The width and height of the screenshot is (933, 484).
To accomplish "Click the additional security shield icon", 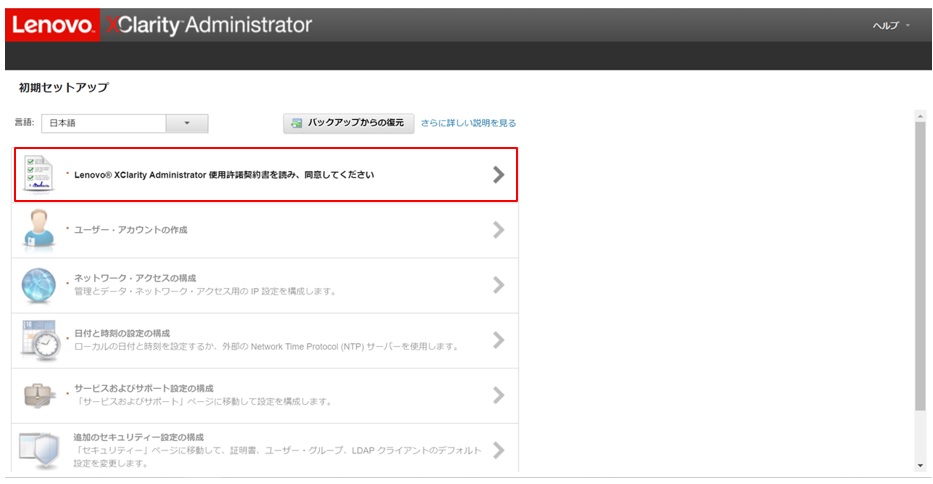I will (x=39, y=451).
